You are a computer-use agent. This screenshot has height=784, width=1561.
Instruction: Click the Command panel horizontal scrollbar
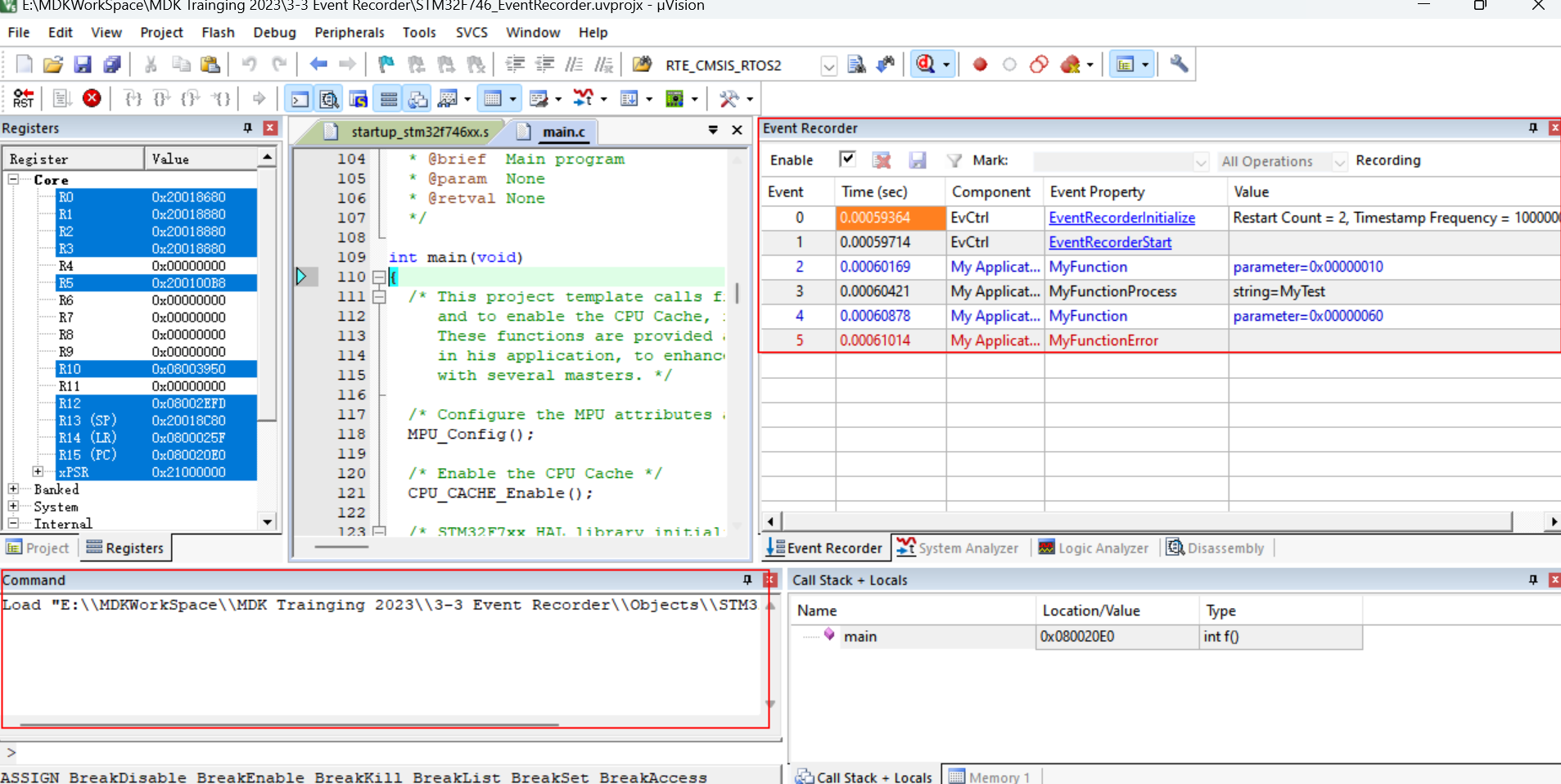(289, 724)
